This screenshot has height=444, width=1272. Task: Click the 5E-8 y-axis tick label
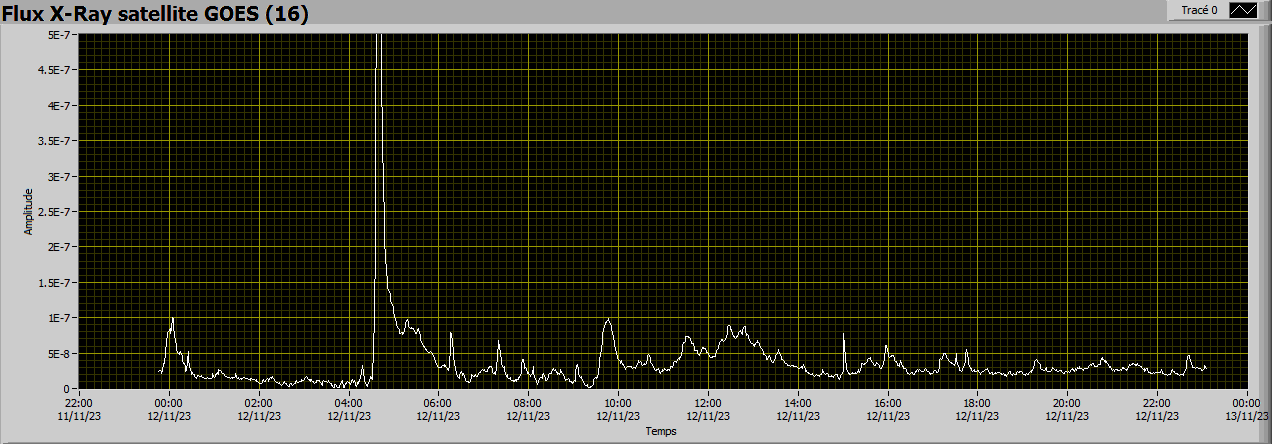coord(61,353)
